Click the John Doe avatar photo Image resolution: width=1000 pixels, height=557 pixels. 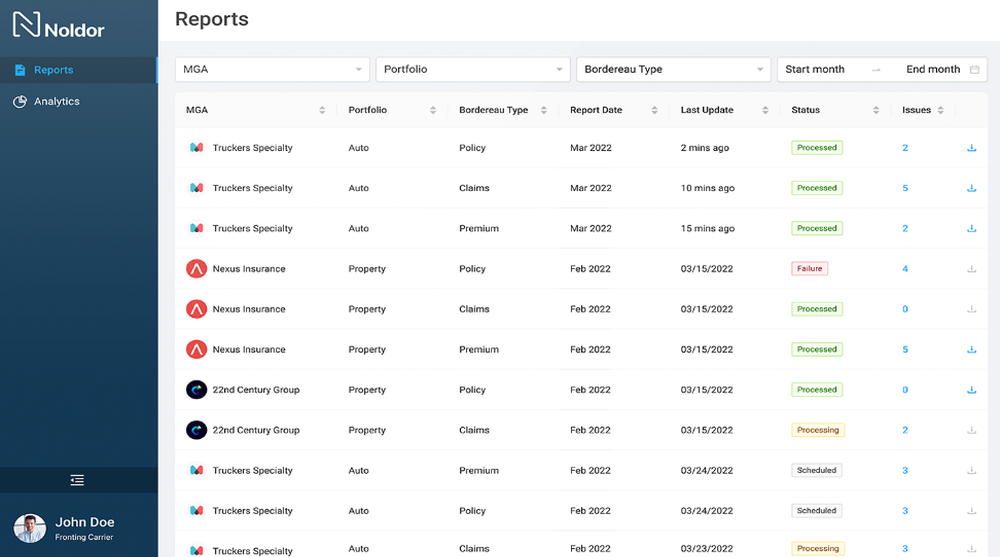[29, 528]
